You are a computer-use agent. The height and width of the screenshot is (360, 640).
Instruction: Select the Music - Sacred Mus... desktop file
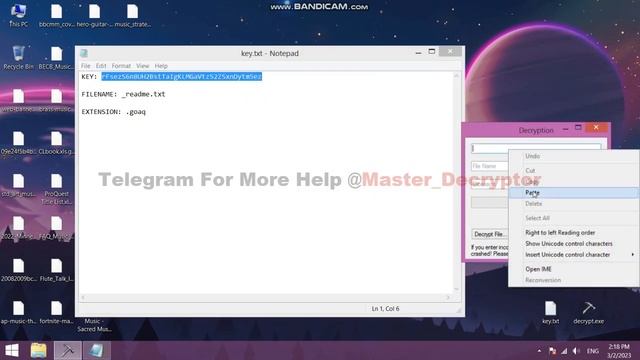tap(94, 325)
